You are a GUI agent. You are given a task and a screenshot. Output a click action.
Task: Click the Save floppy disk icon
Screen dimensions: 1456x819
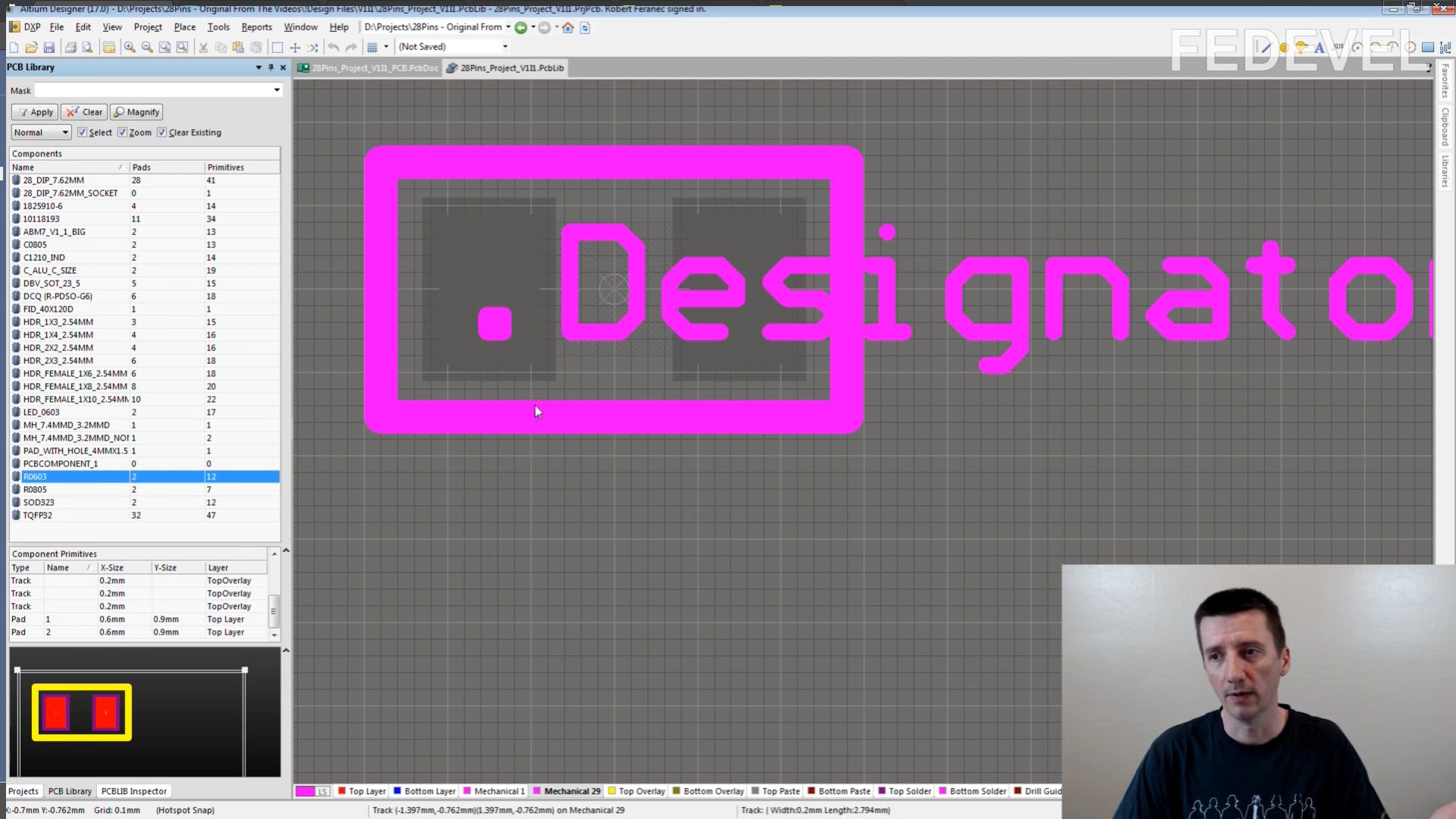(x=49, y=47)
